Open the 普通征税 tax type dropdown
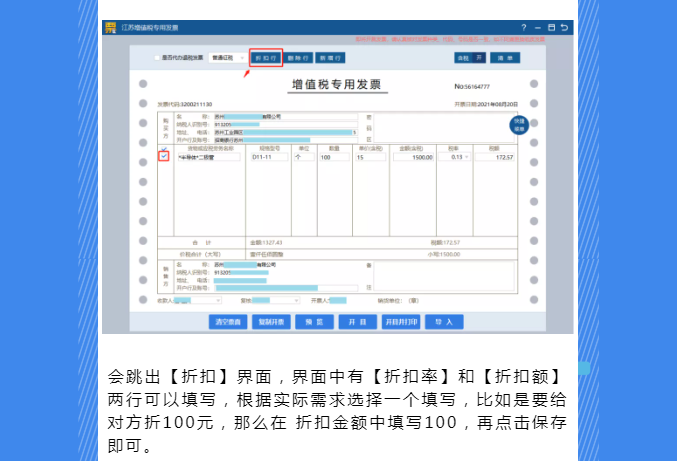The width and height of the screenshot is (679, 461). 228,58
